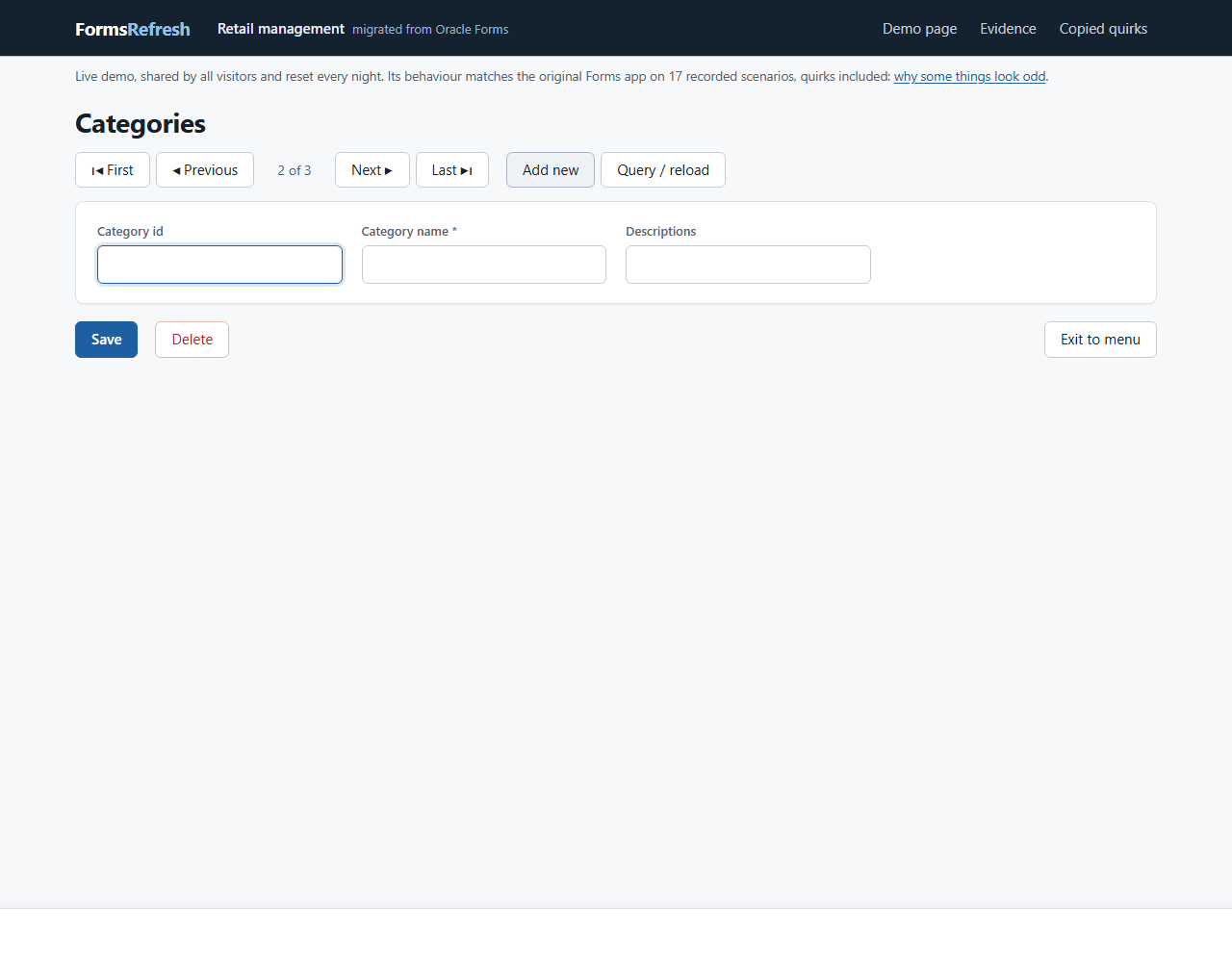Select the 'Retail management' title text
The image size is (1232, 962).
point(281,29)
